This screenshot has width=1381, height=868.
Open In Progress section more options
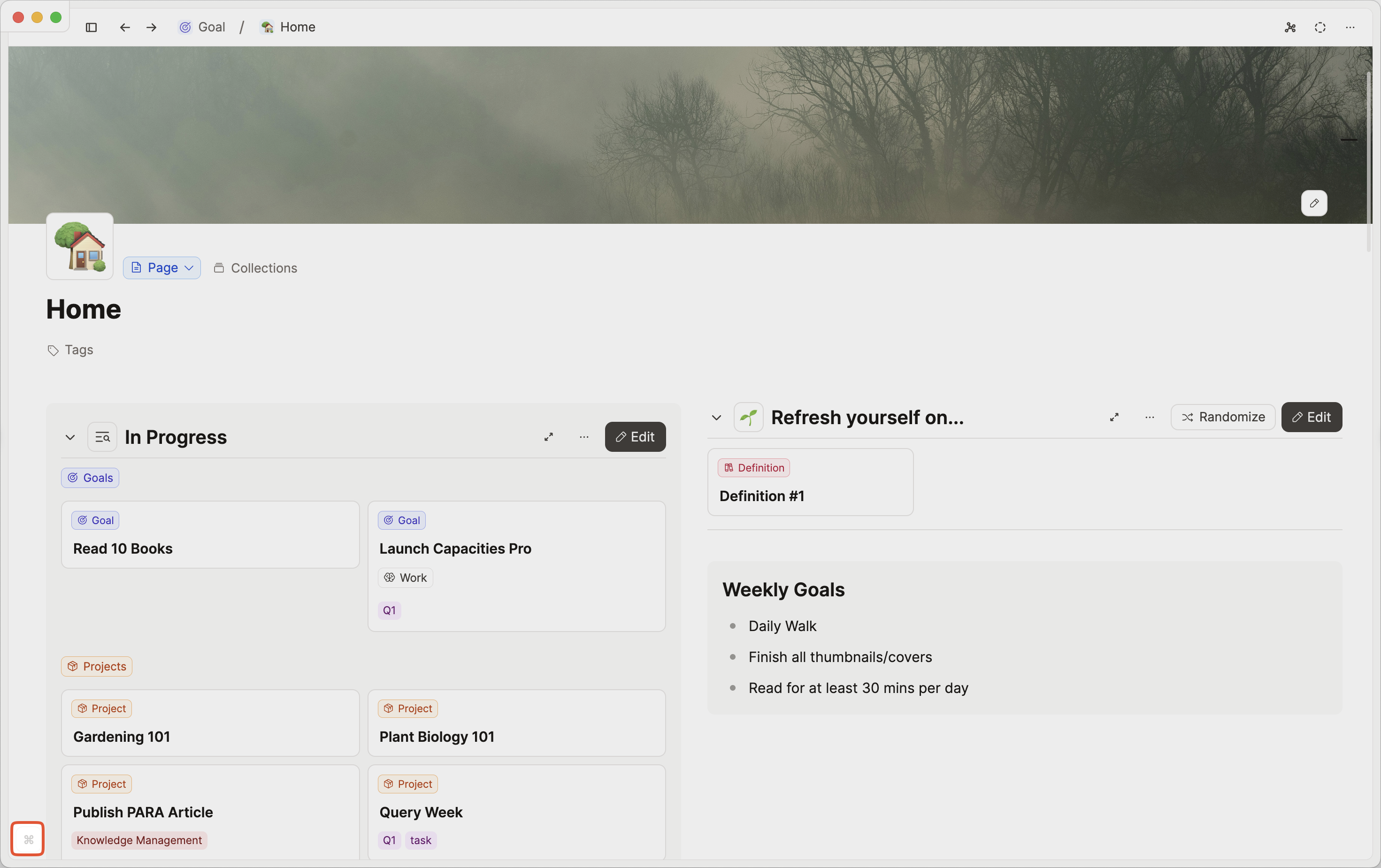[x=584, y=437]
